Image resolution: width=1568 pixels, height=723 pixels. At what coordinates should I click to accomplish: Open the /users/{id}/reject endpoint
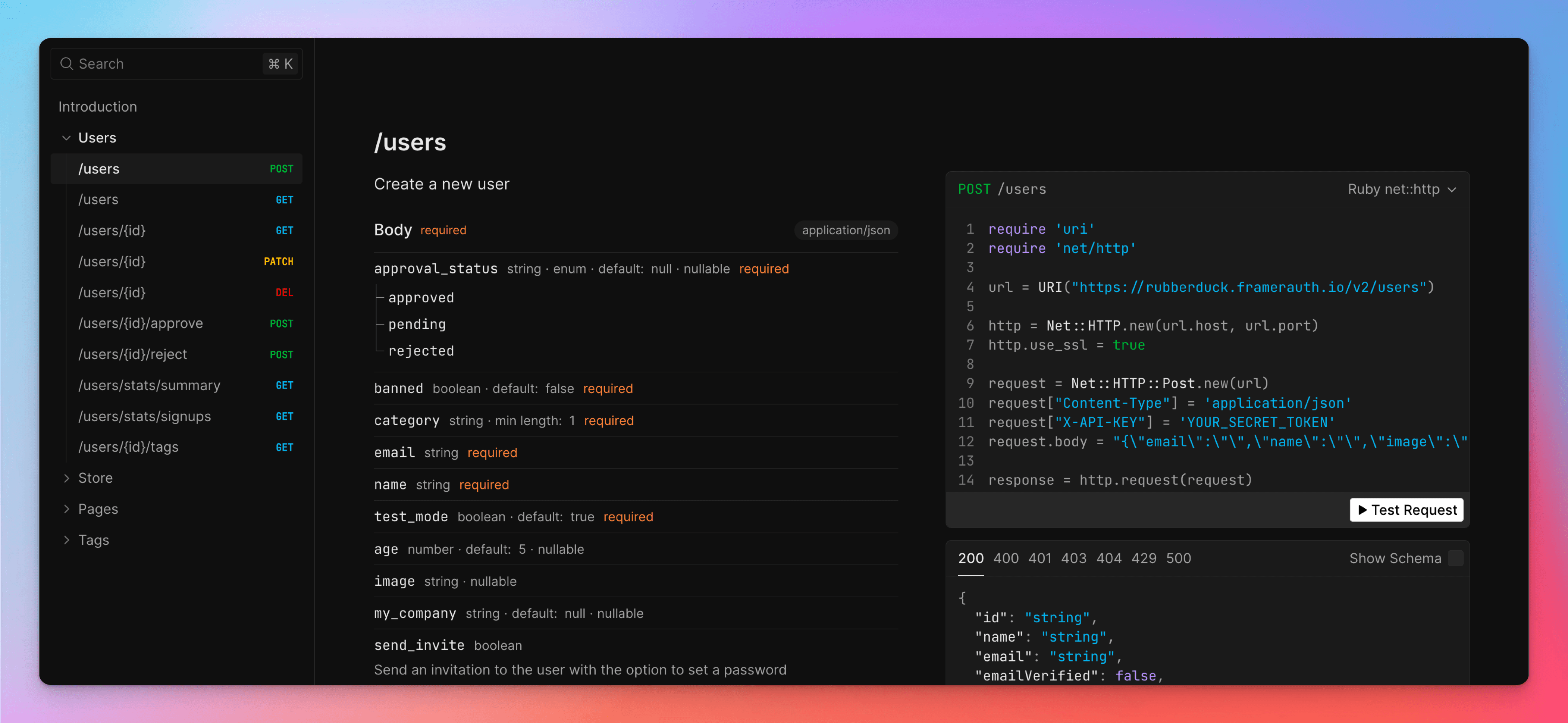(x=176, y=354)
